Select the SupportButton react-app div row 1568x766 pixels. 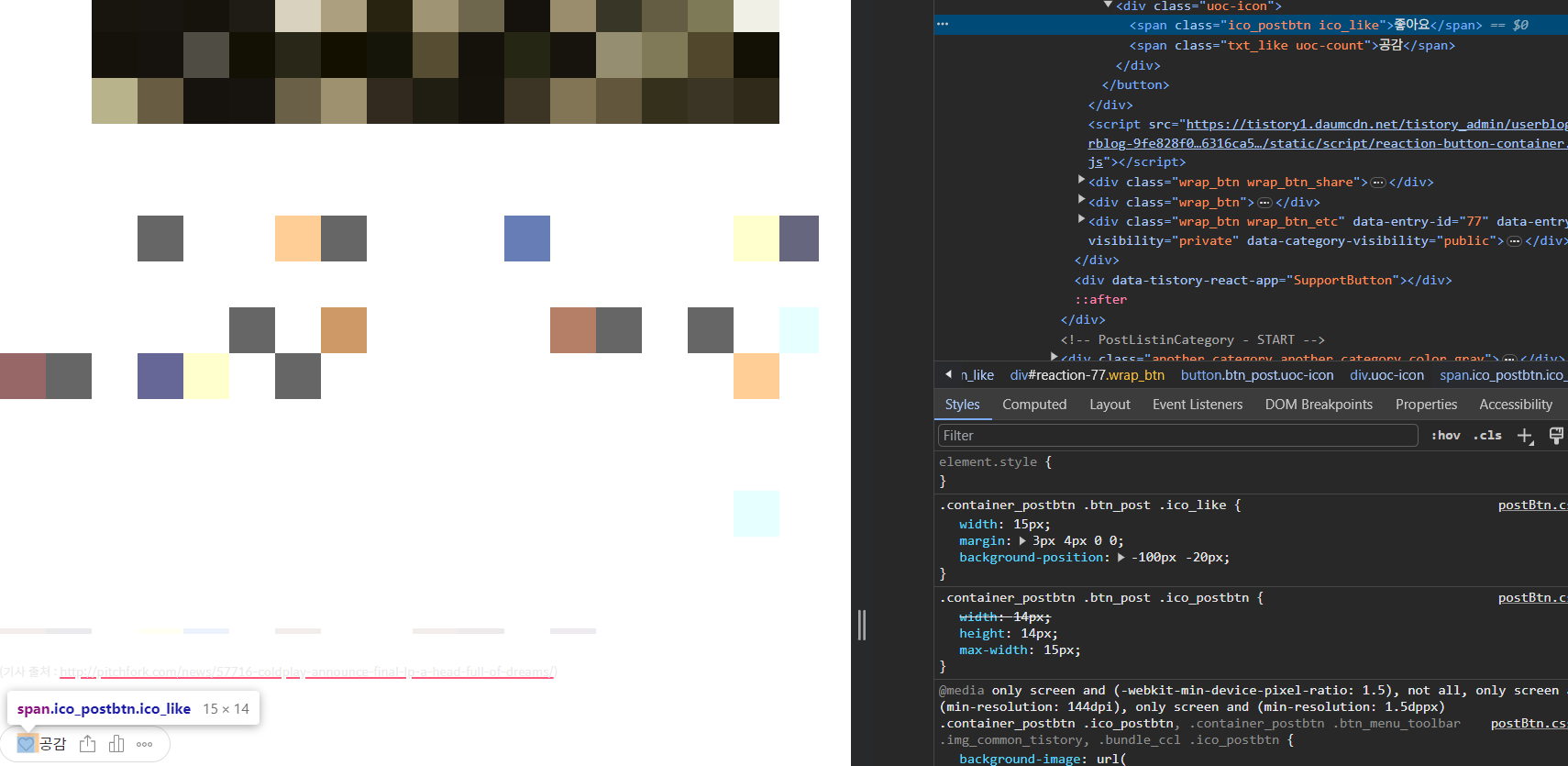click(1263, 281)
